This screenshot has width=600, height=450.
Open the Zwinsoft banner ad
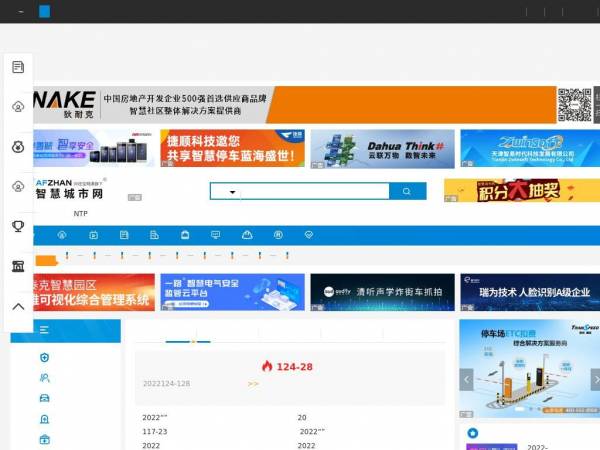point(530,148)
